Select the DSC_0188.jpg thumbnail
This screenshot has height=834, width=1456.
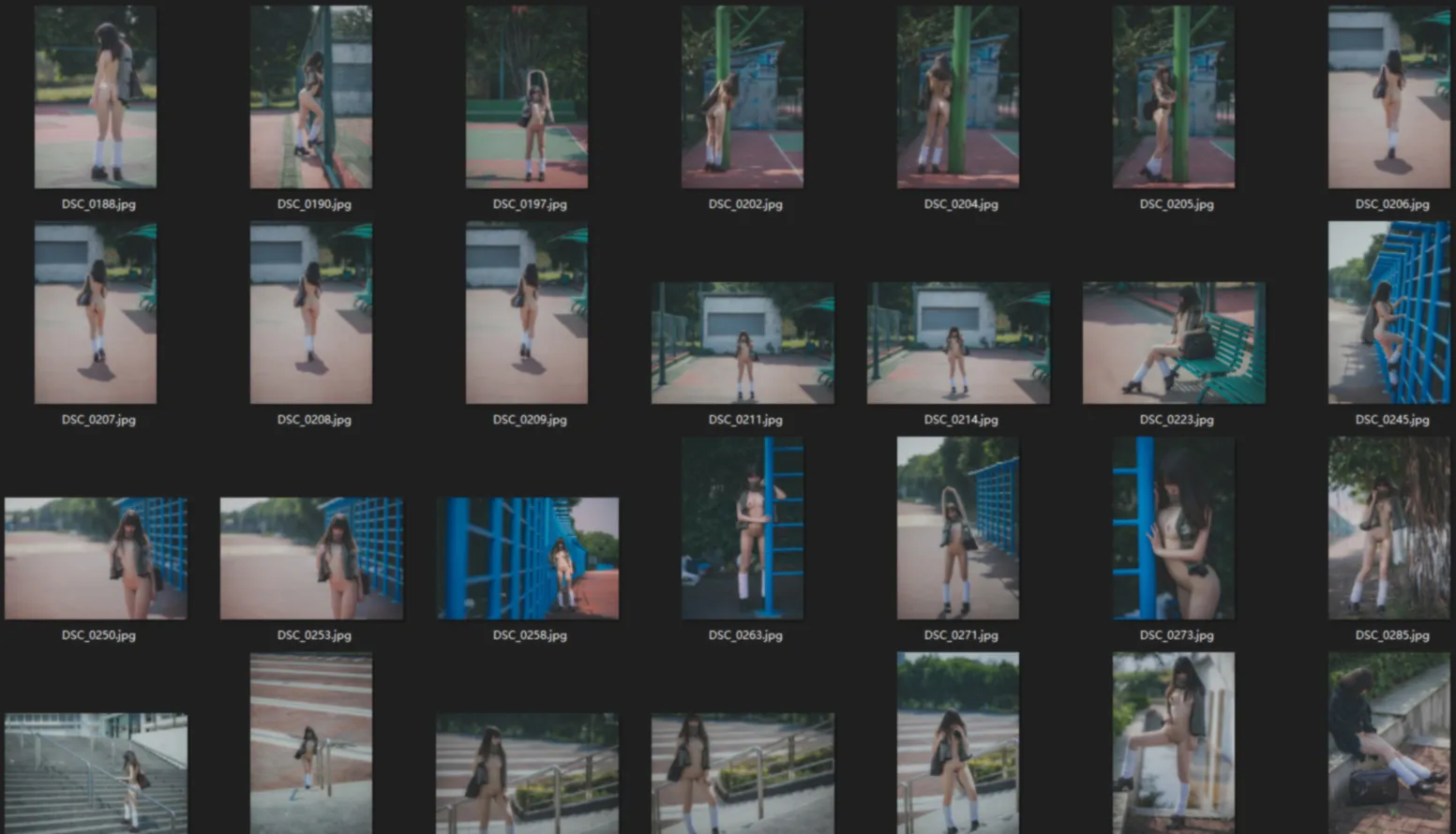coord(96,97)
